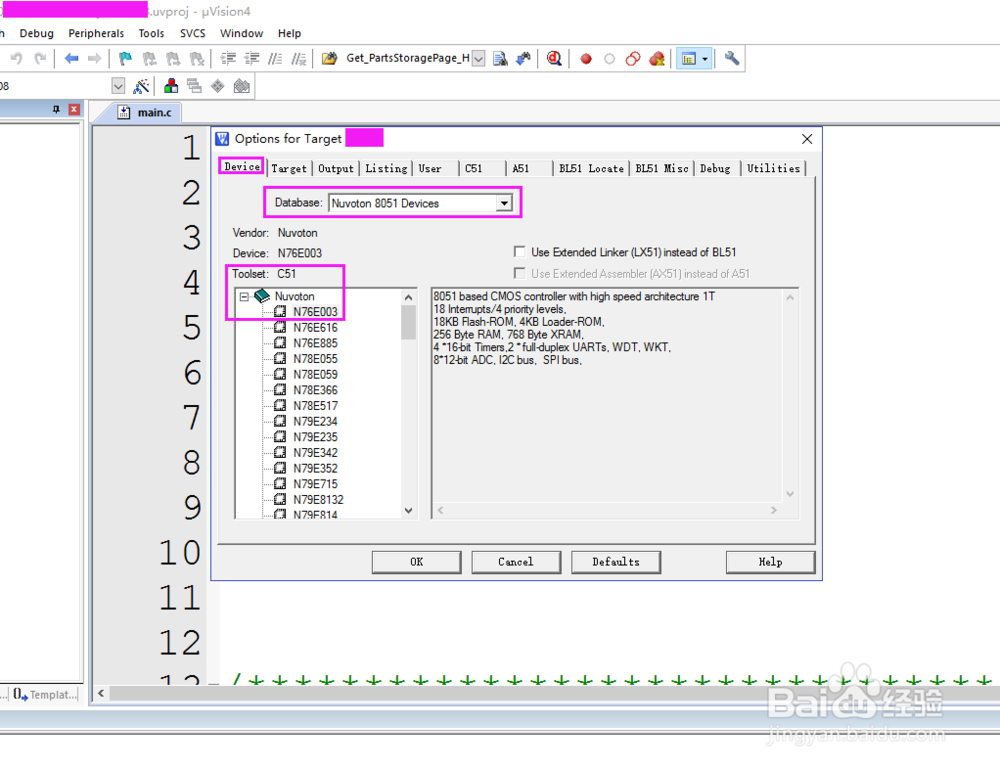Click the Help button in dialog

(x=770, y=562)
